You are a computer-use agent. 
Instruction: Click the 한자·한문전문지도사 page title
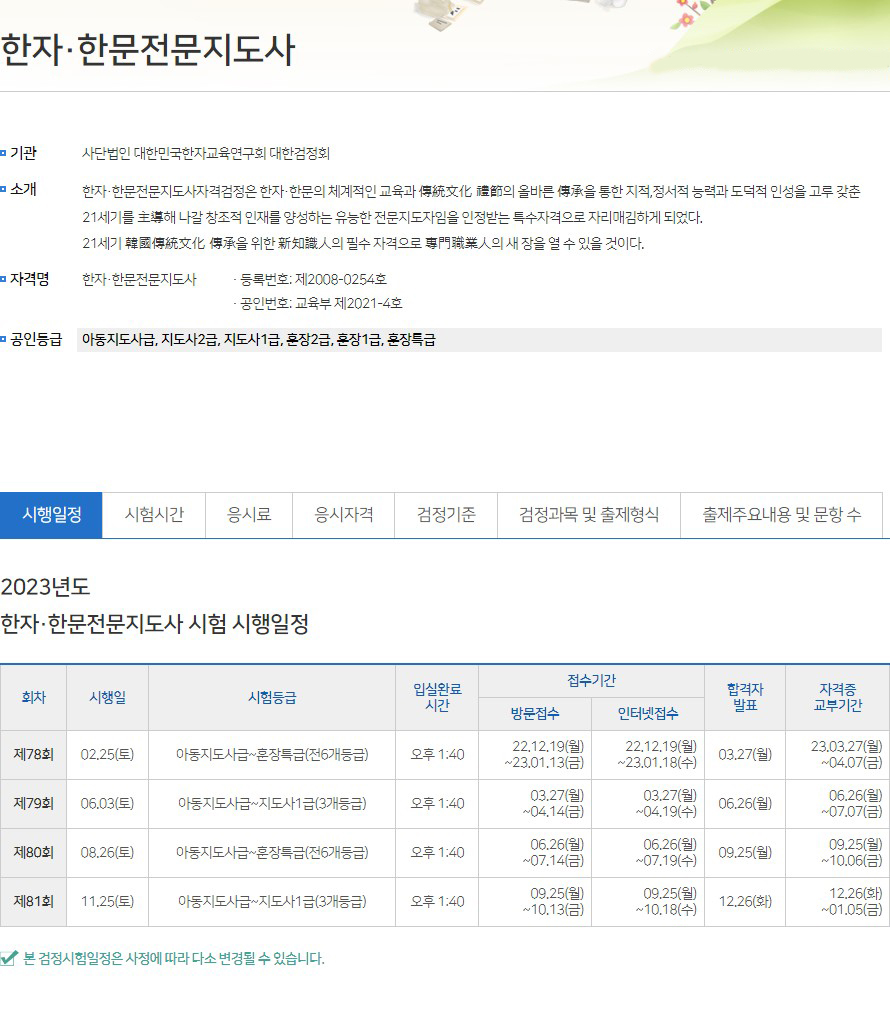[x=148, y=50]
